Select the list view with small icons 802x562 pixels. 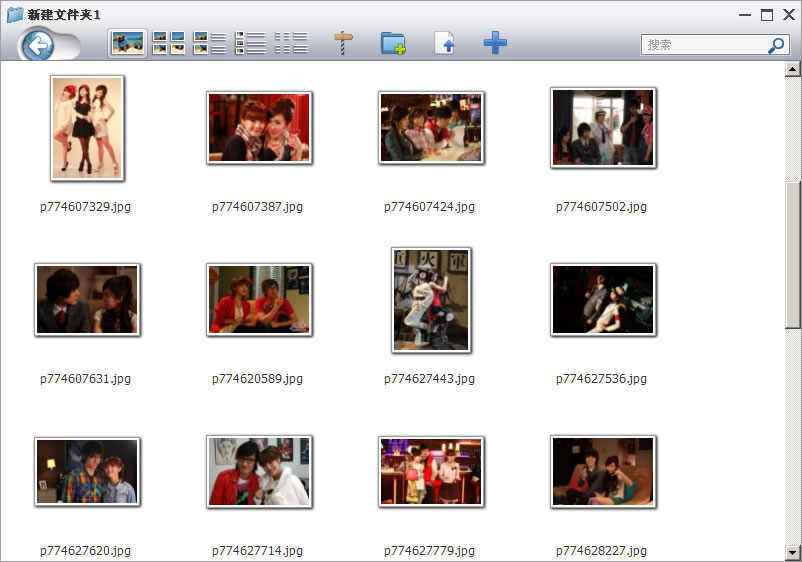251,43
